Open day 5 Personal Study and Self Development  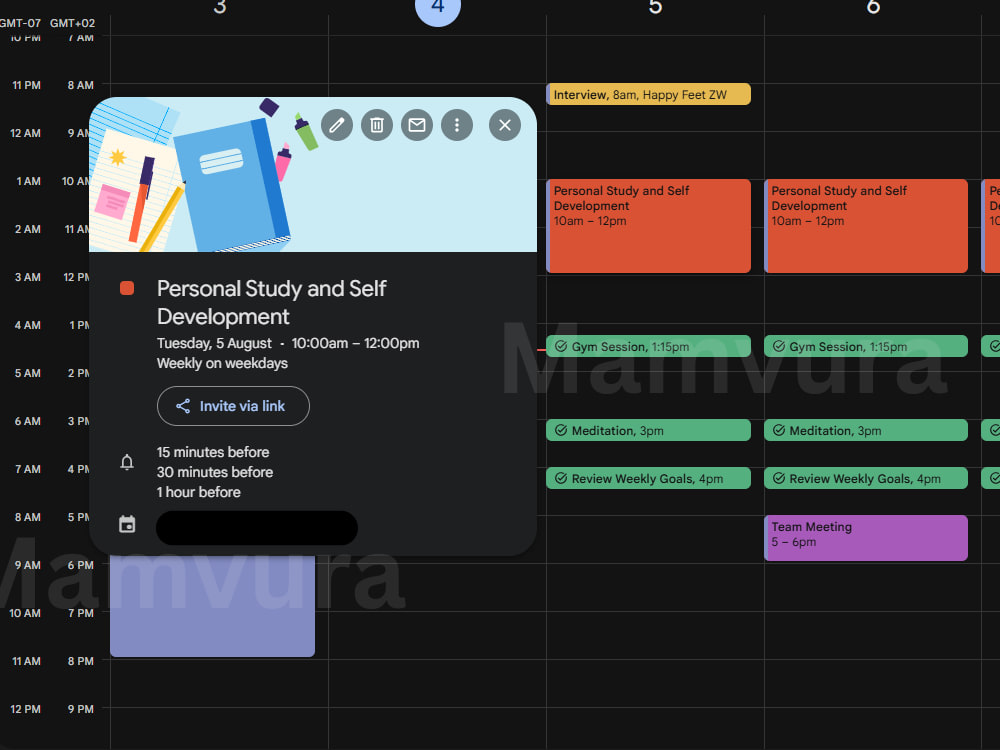(x=649, y=226)
